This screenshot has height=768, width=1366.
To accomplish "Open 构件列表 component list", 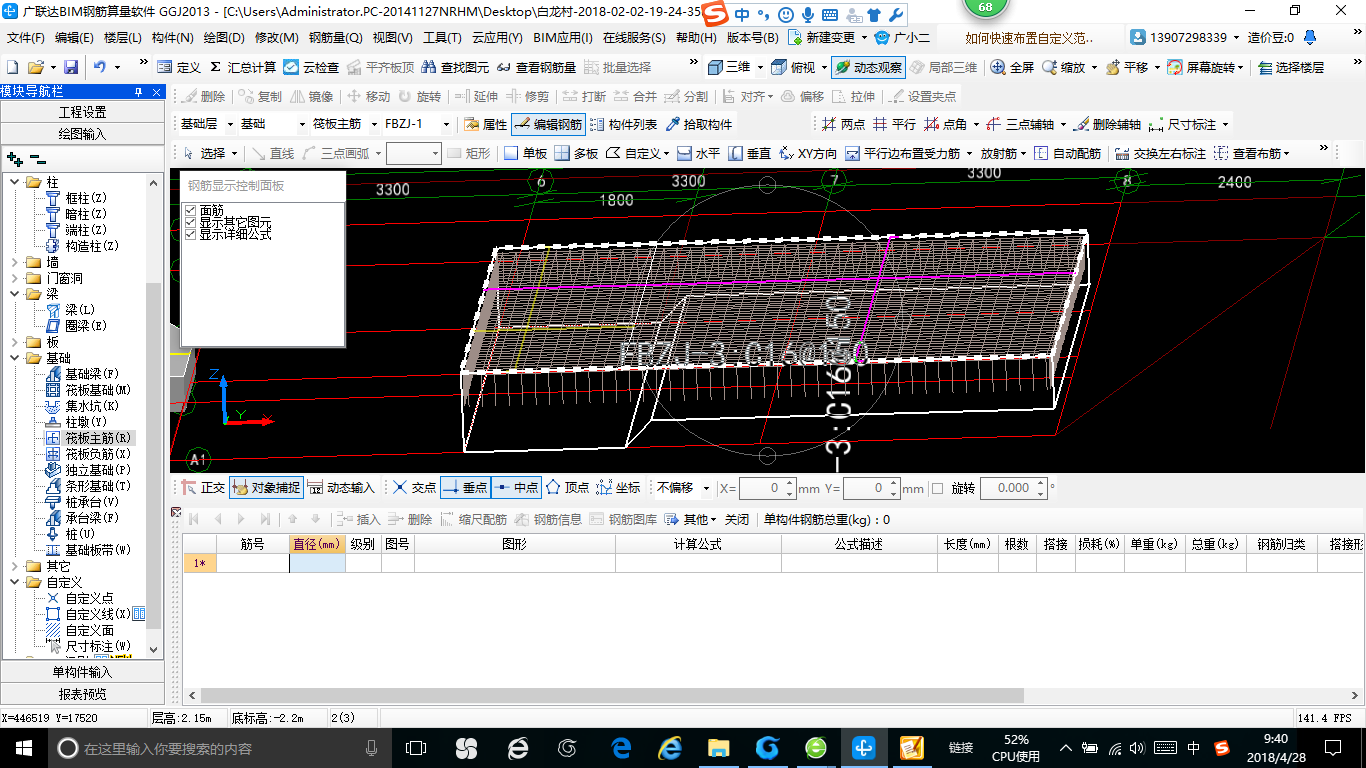I will tap(623, 125).
